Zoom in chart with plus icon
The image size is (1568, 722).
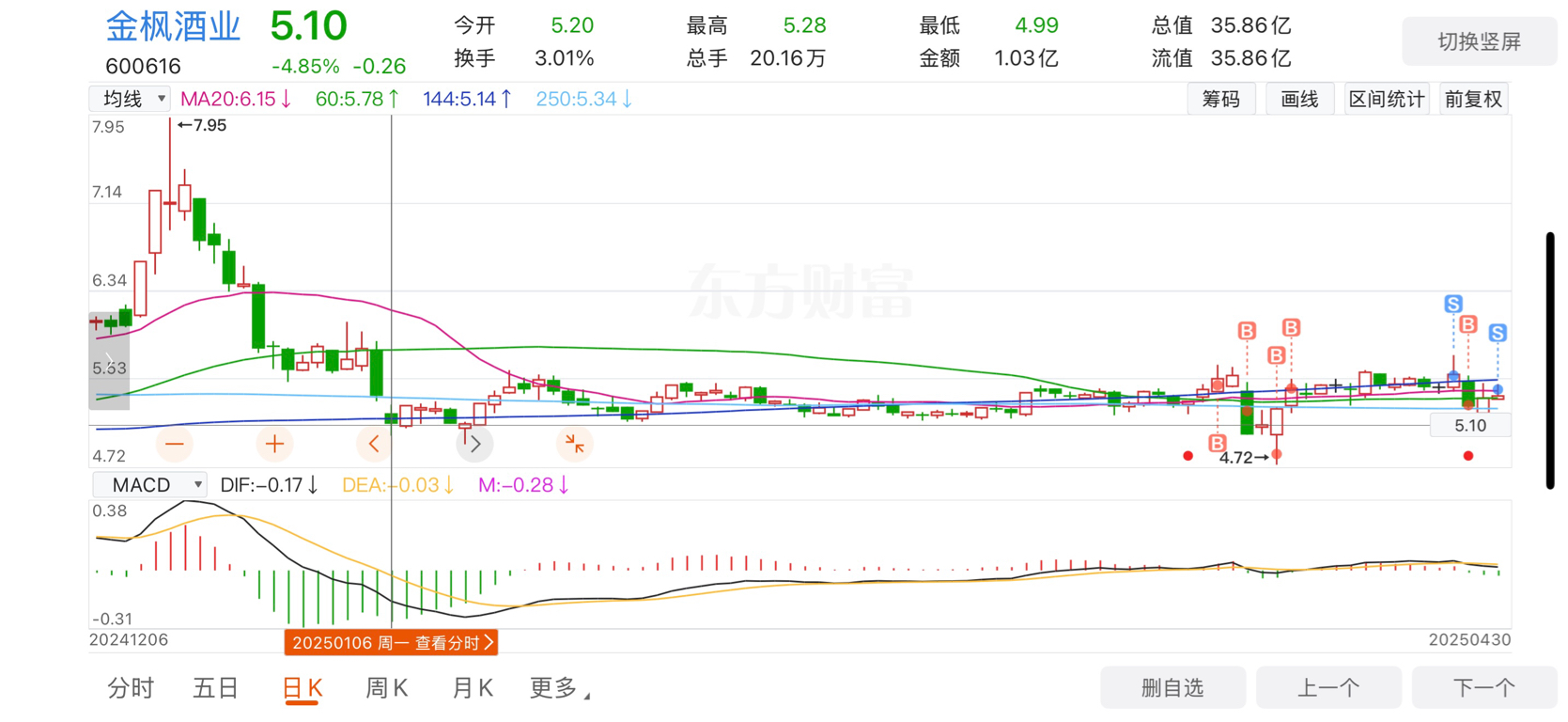click(x=274, y=444)
